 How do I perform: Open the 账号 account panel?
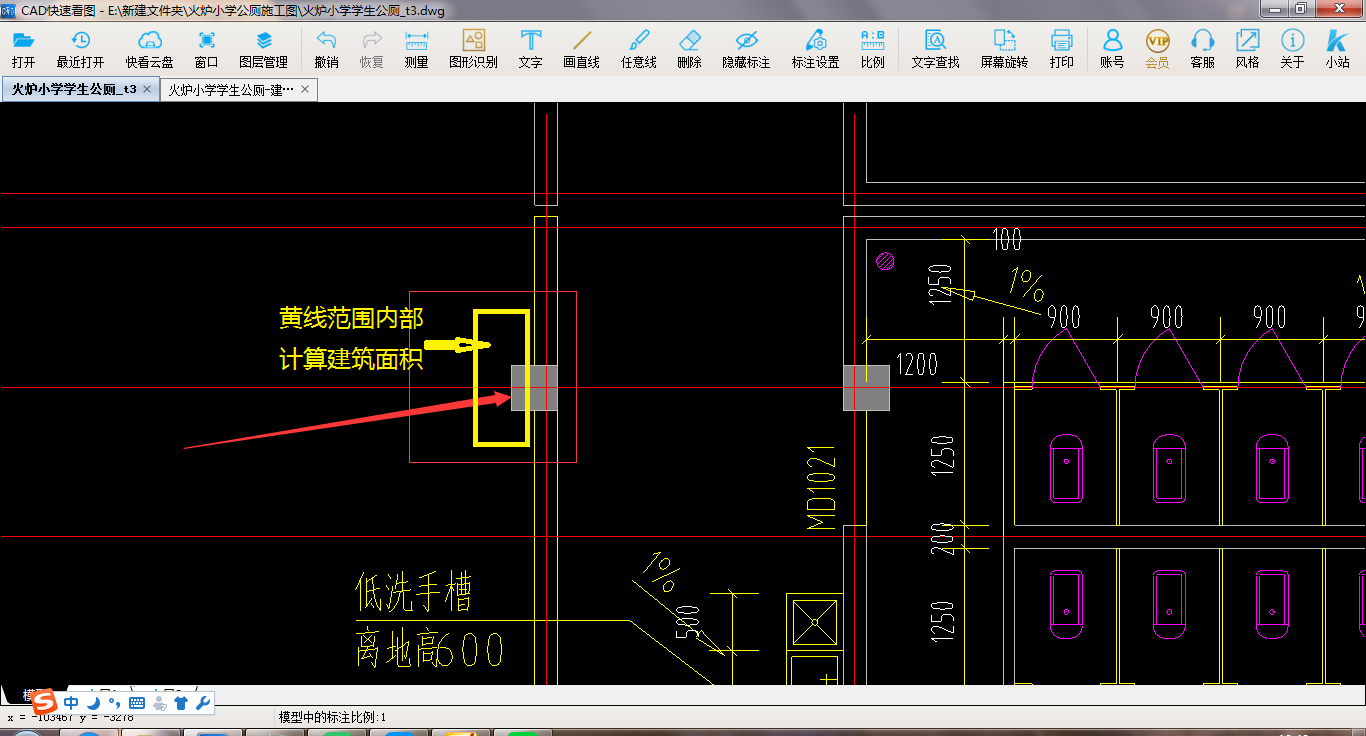(1112, 49)
